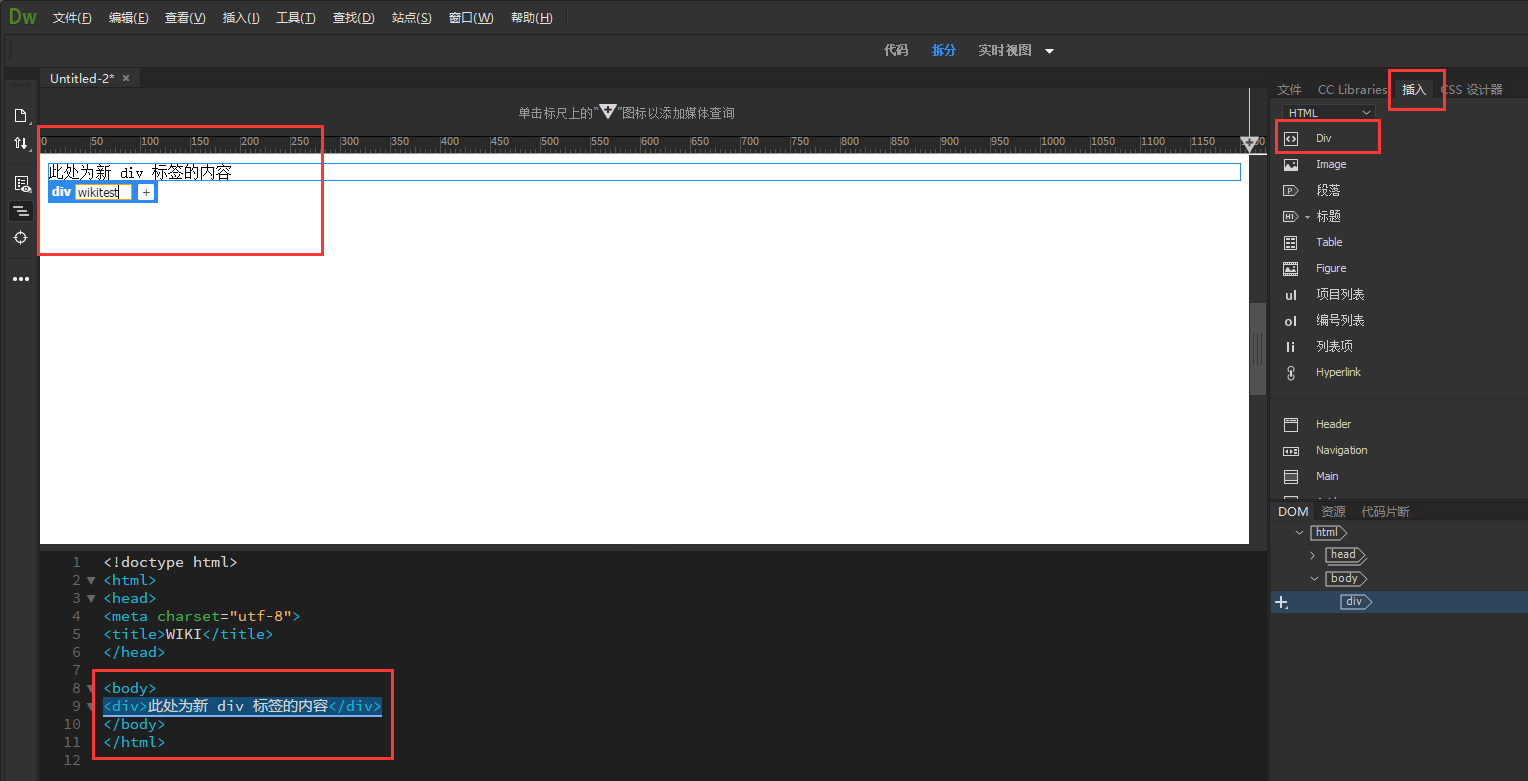
Task: Select the DOM panel tab
Action: [1293, 511]
